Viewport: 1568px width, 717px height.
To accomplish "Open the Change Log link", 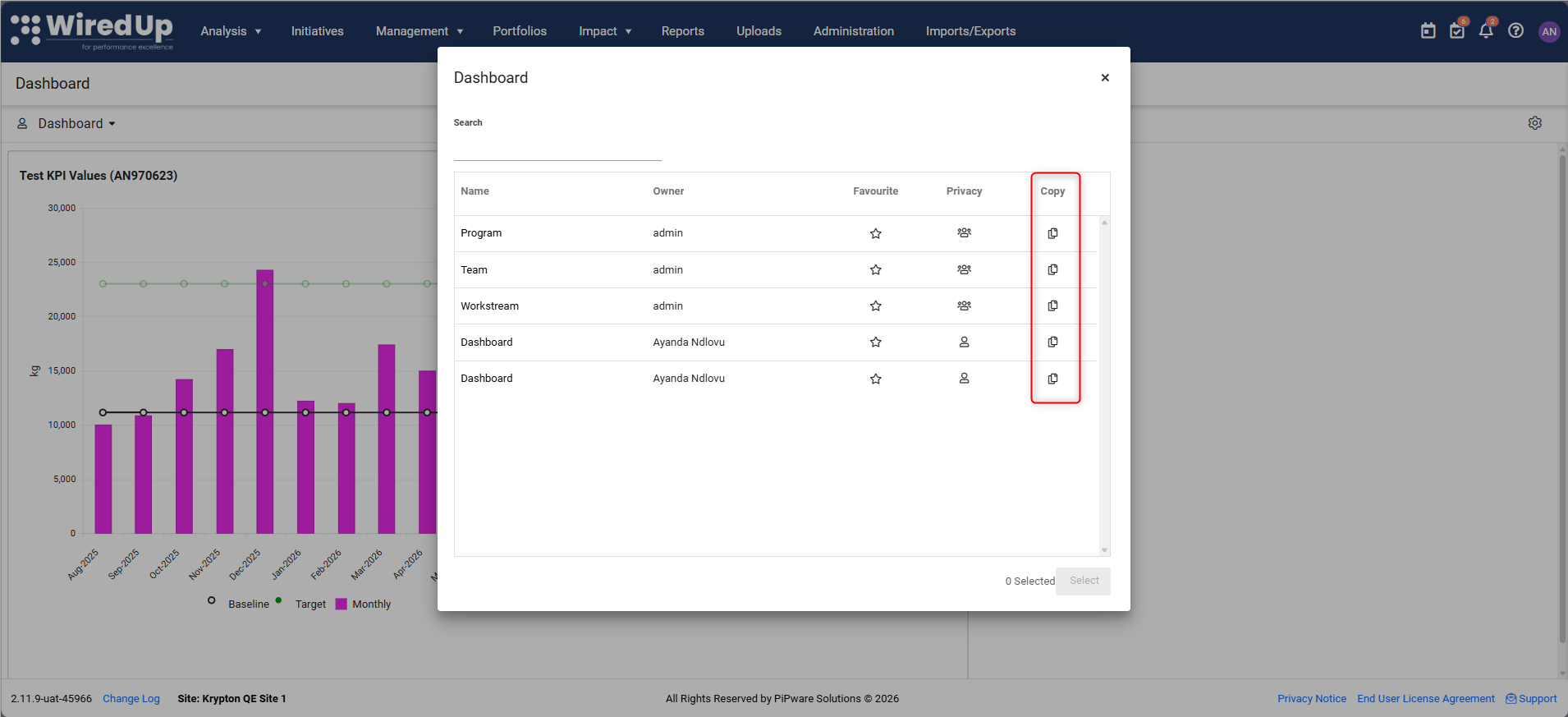I will coord(131,699).
